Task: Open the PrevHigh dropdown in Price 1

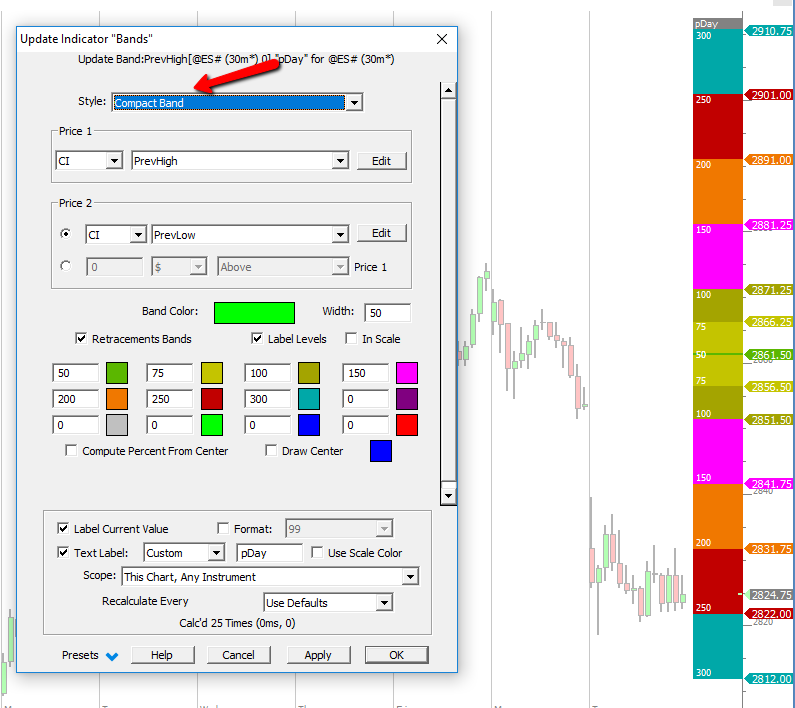Action: [340, 161]
